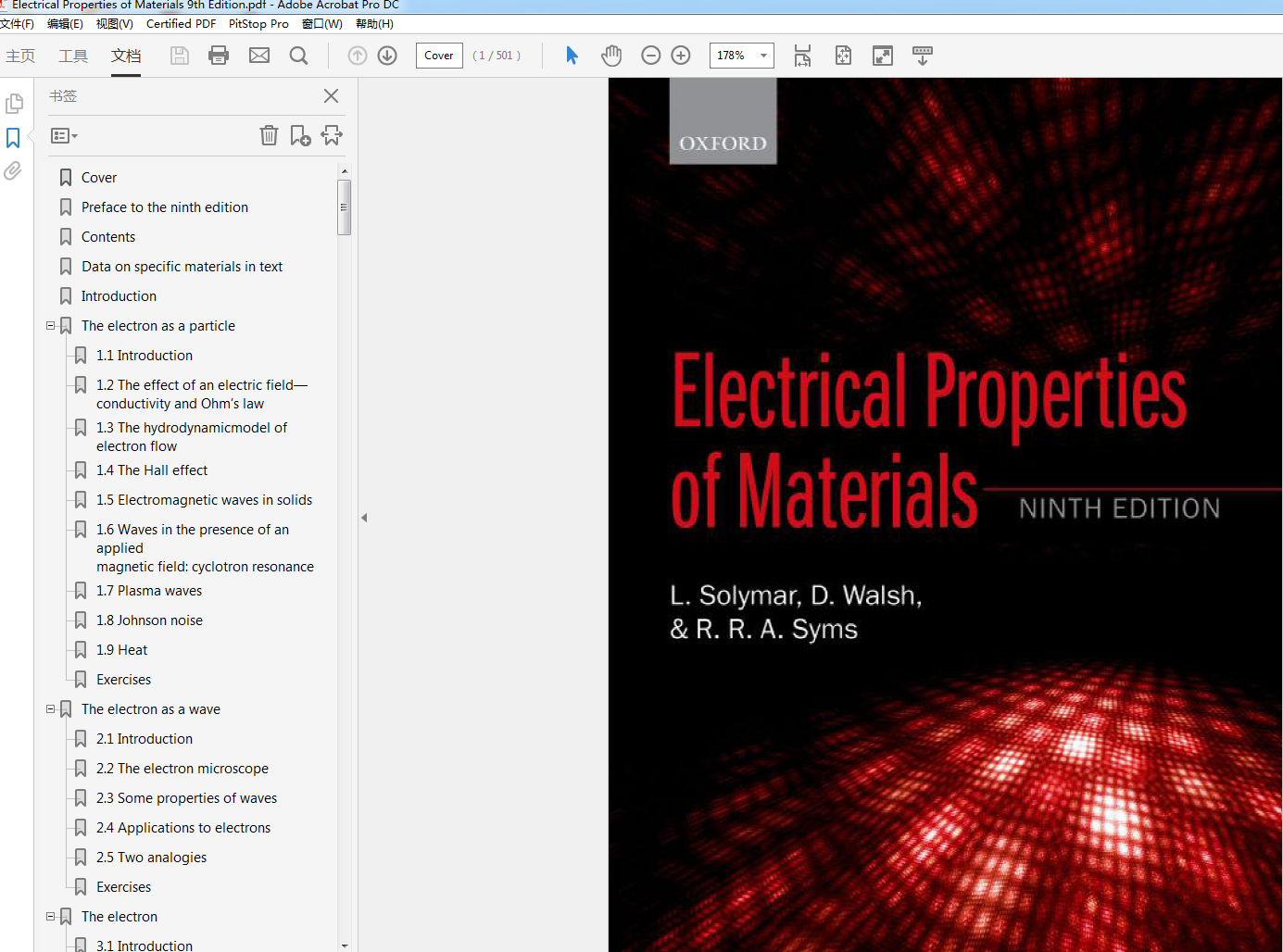Open '1.2 The effect of an electric field'

(x=202, y=395)
